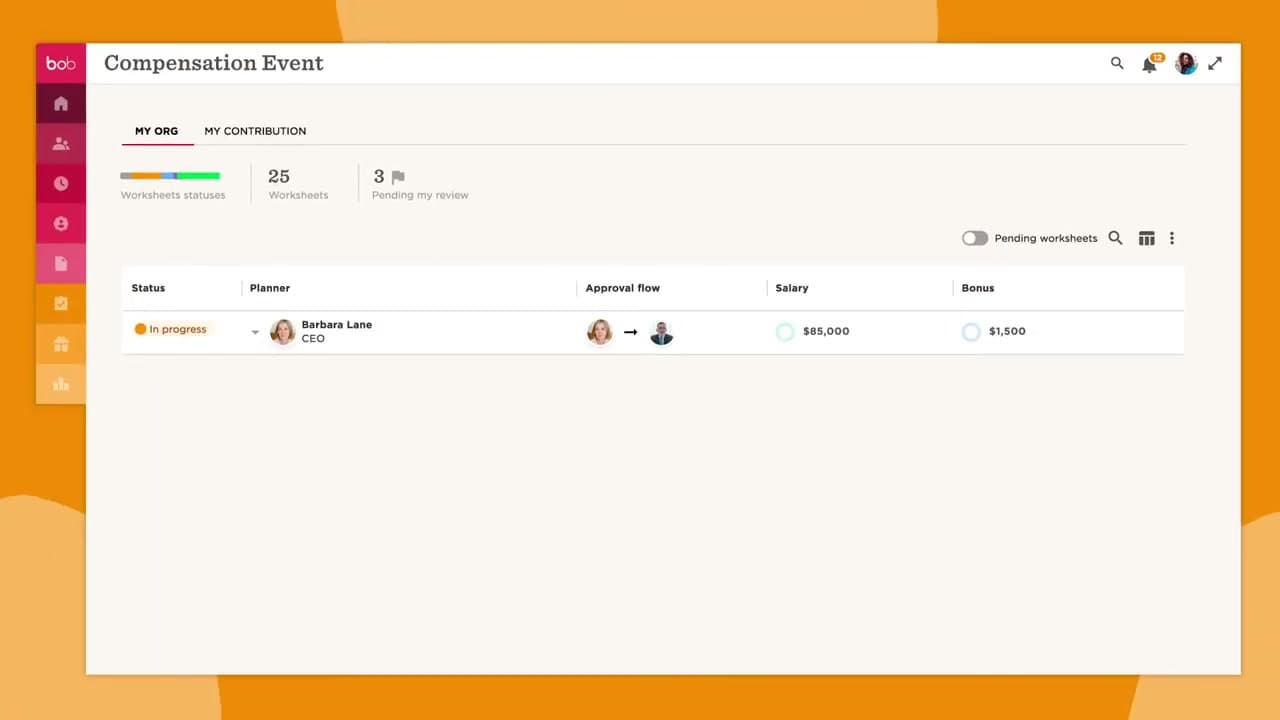Expand Barbara Lane's row with the arrow
This screenshot has width=1280, height=720.
255,332
